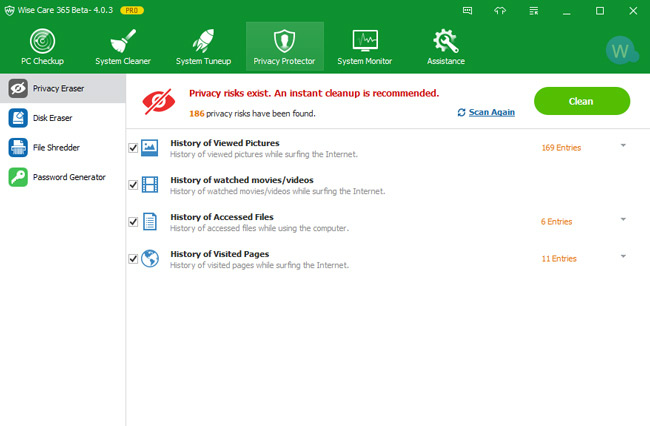Screen dimensions: 650x426
Task: Uncheck History of Visited Pages checkbox
Action: [x=133, y=259]
